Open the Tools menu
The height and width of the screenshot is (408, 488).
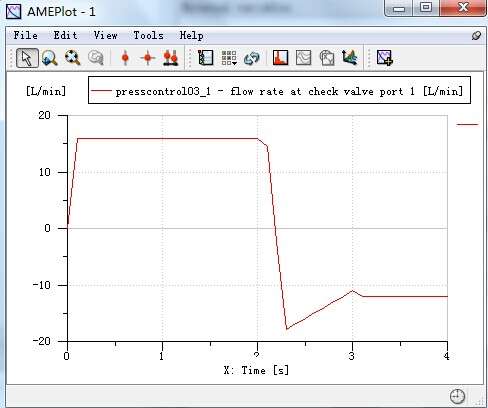(x=148, y=35)
